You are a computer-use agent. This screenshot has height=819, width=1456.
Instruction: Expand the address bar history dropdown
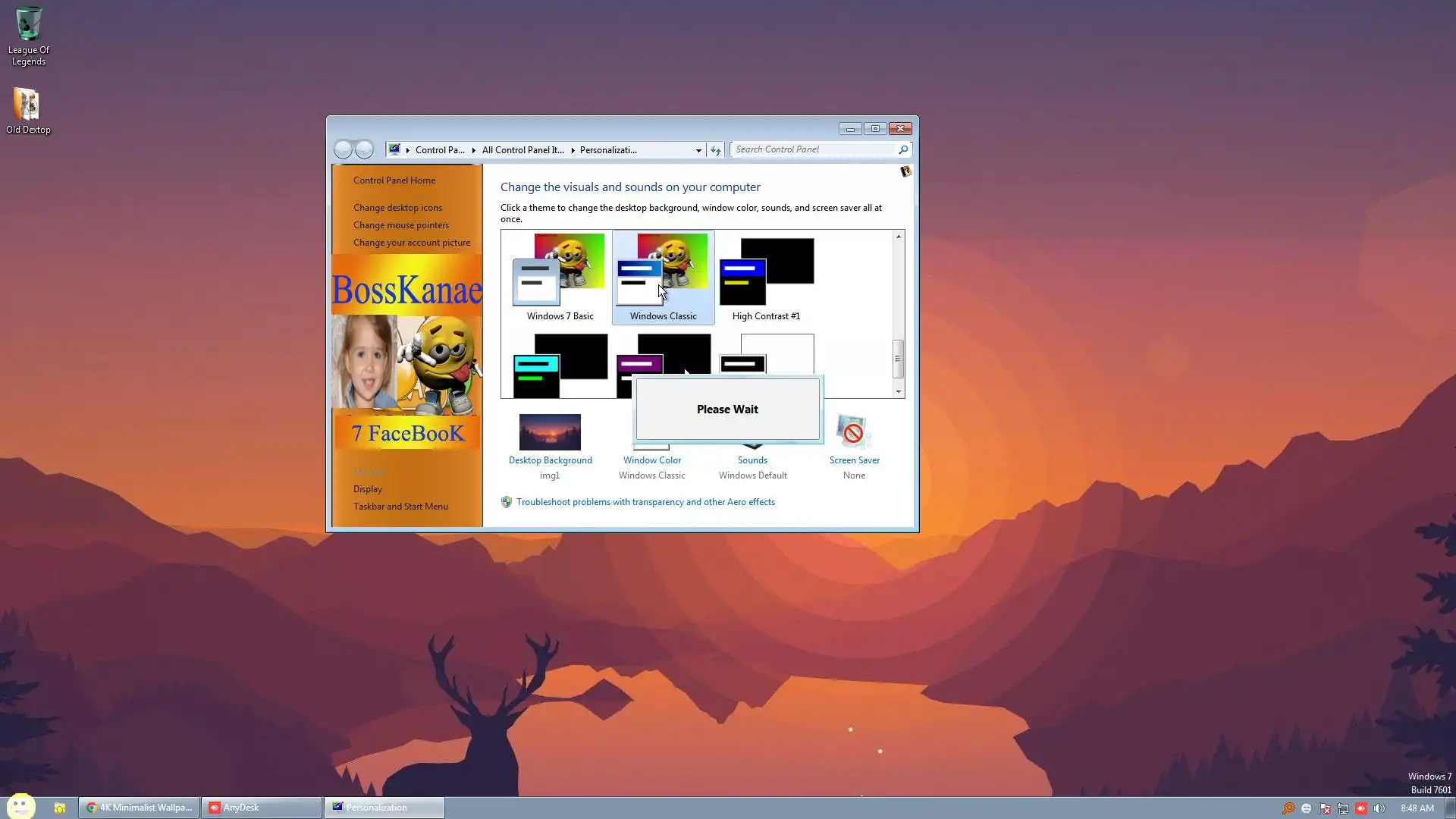[698, 150]
